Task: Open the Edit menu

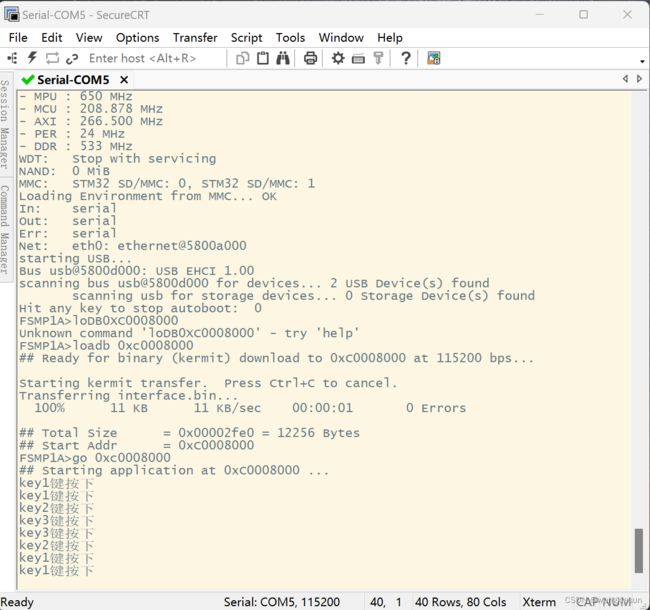Action: pyautogui.click(x=51, y=38)
